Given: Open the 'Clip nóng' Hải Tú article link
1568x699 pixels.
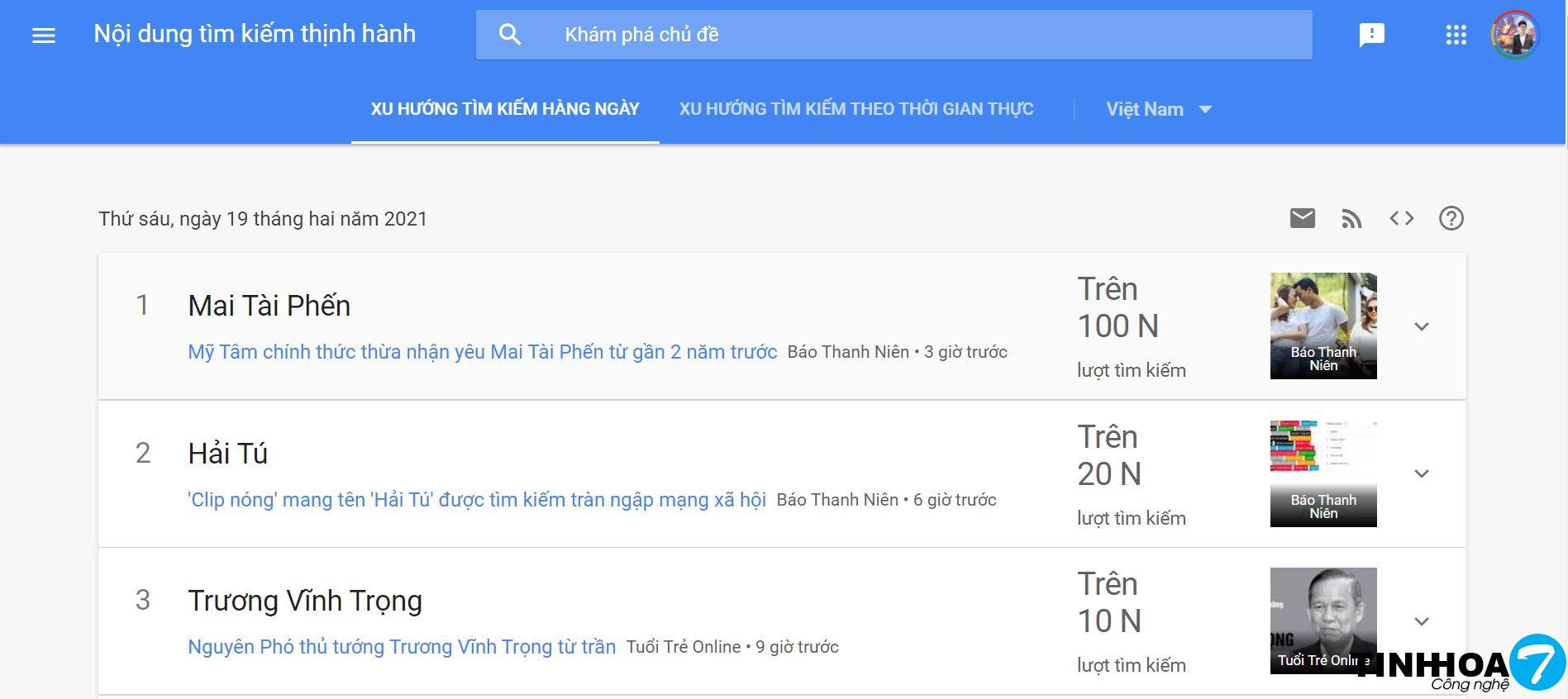Looking at the screenshot, I should coord(477,500).
